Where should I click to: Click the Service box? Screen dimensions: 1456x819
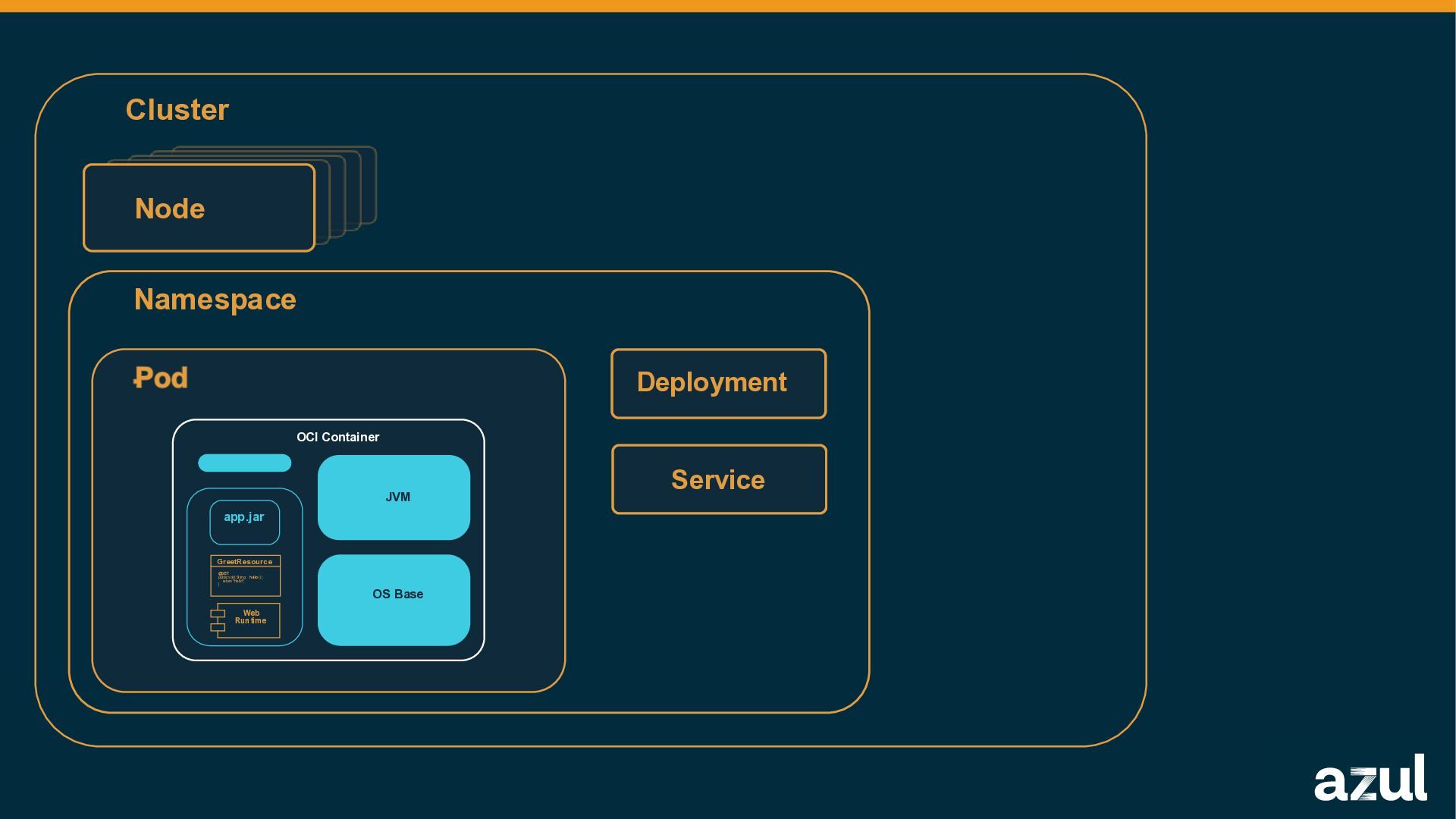718,479
